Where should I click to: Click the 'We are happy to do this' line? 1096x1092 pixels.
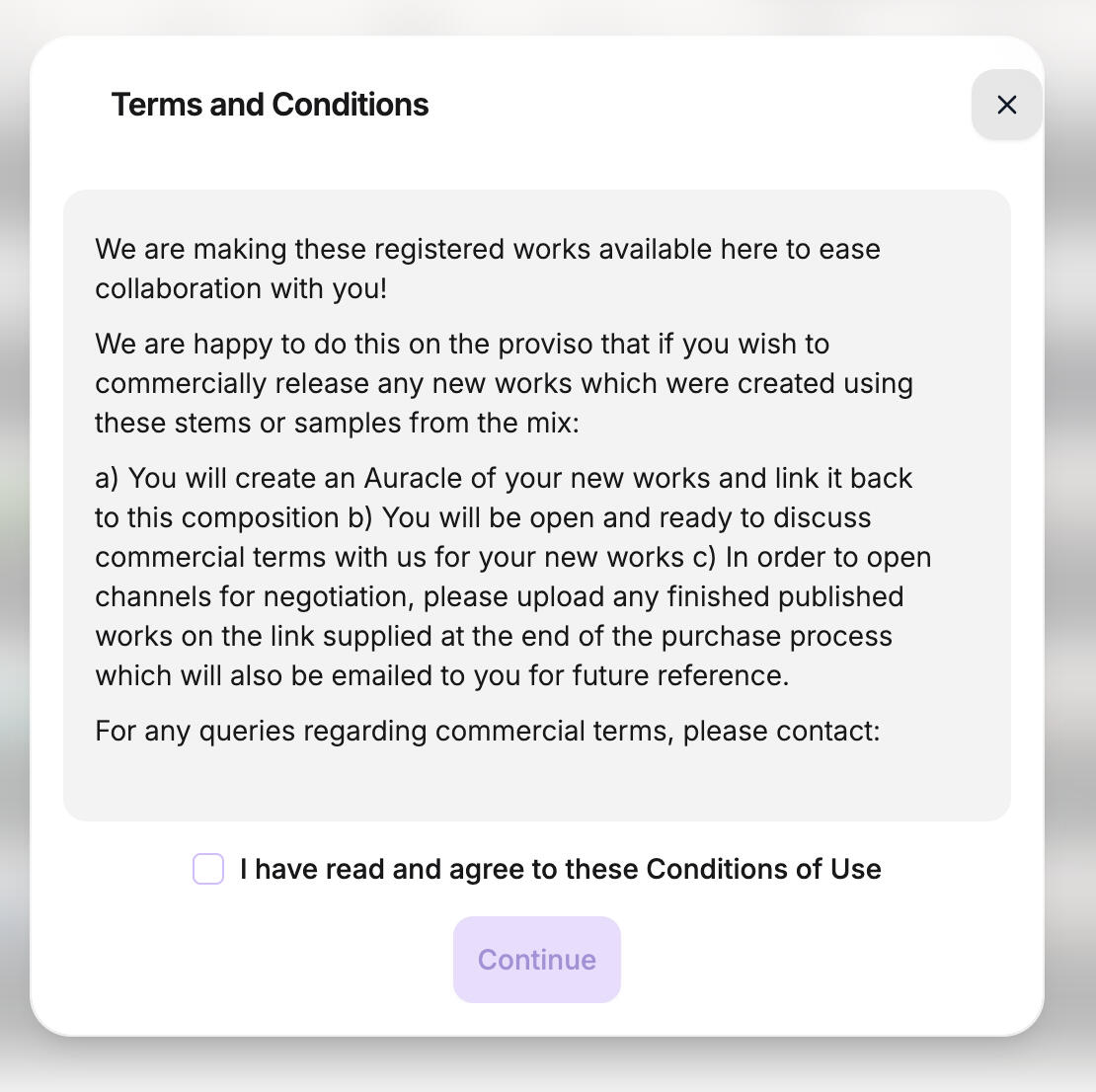tap(462, 344)
